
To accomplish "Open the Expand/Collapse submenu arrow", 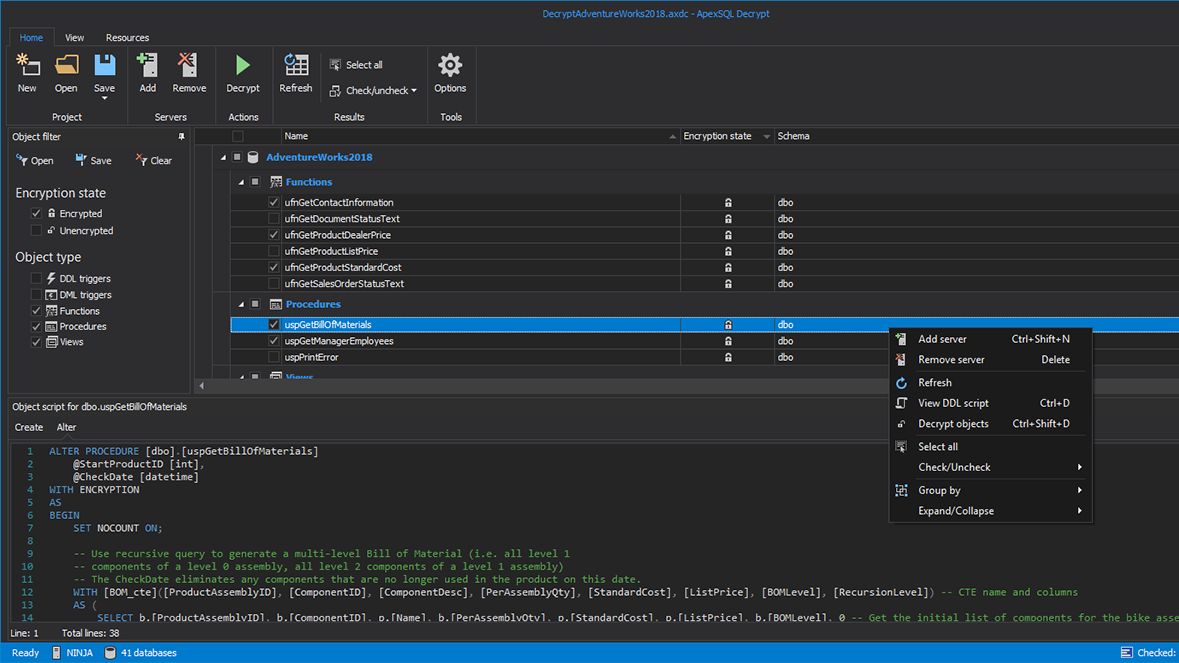I will (x=1080, y=511).
